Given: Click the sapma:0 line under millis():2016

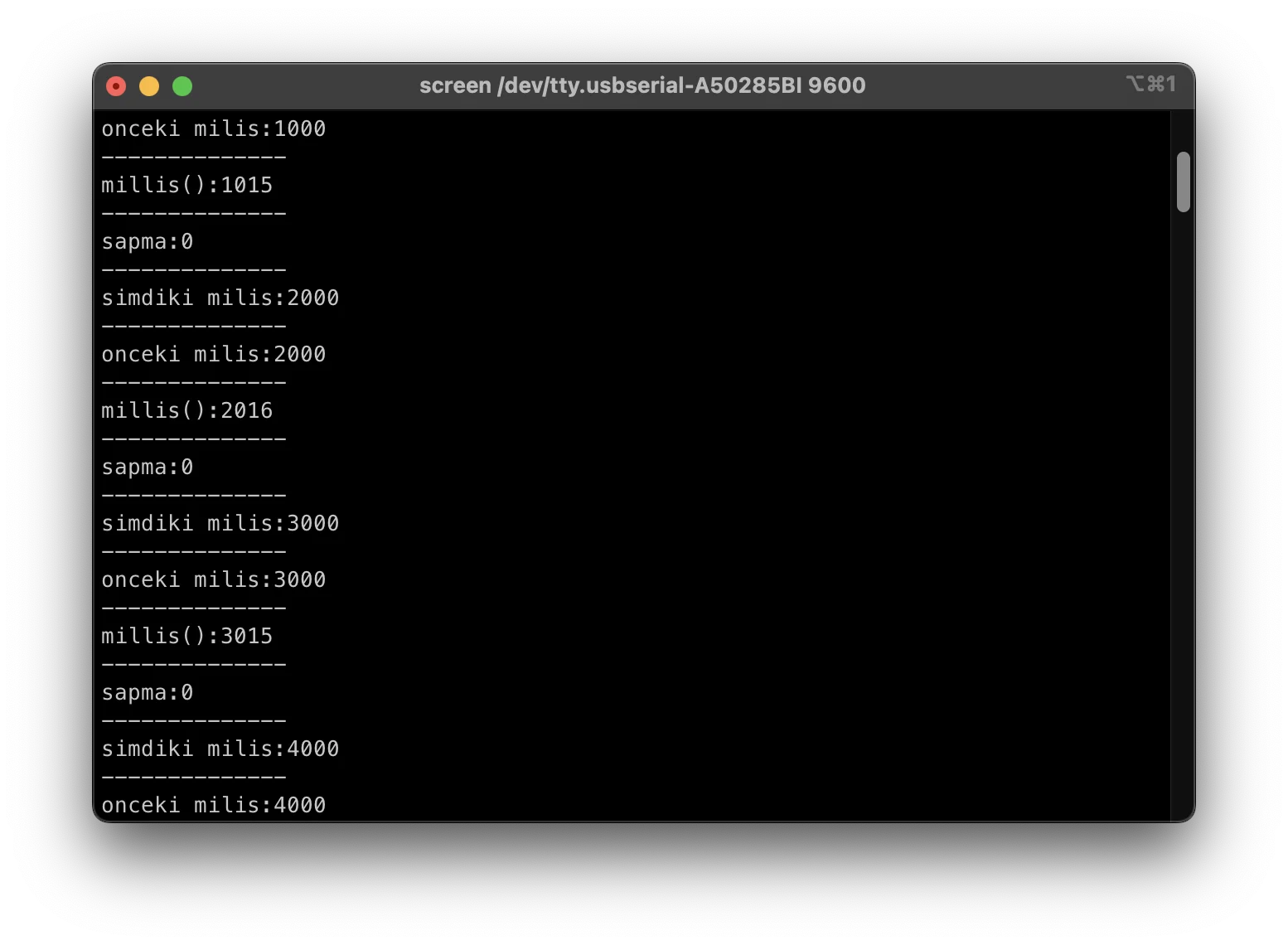Looking at the screenshot, I should (x=148, y=467).
